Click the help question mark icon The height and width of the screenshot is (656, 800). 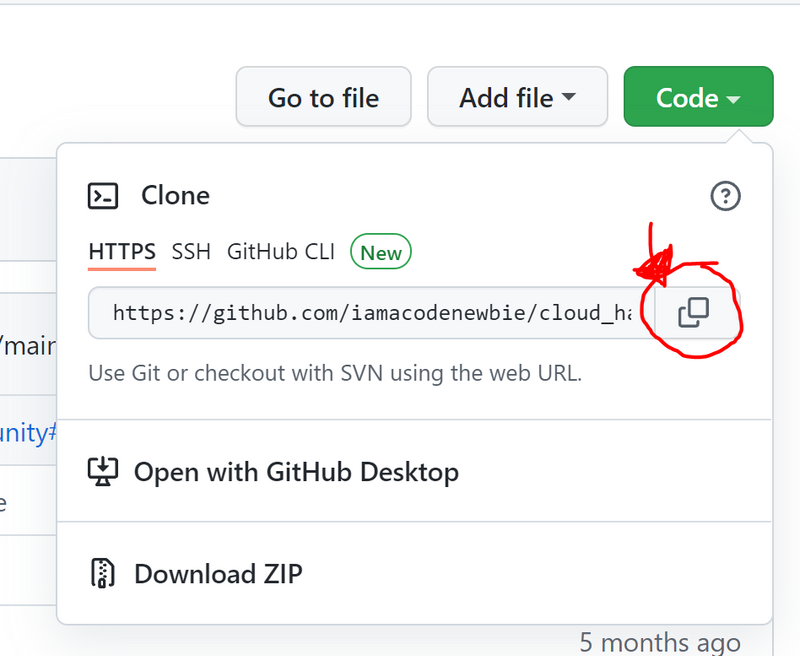click(x=725, y=196)
